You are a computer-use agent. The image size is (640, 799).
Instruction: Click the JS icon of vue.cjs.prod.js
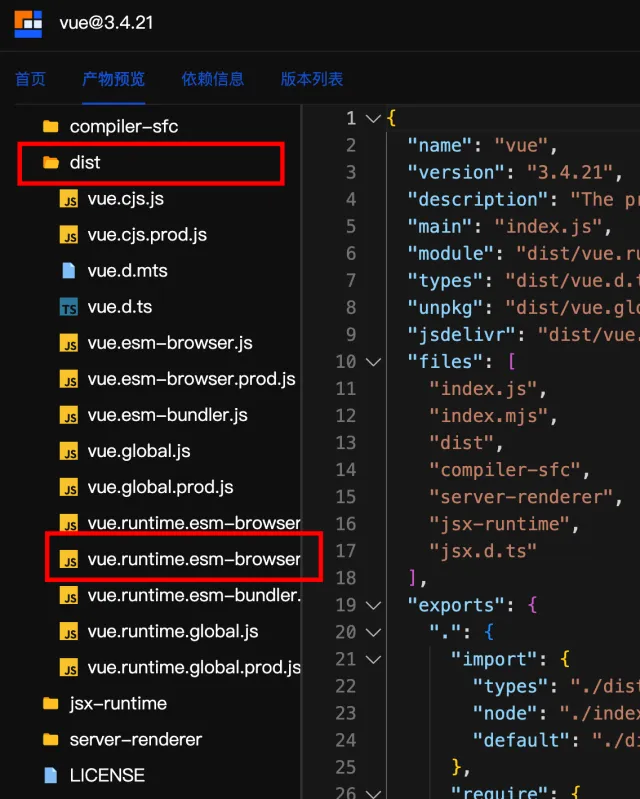(69, 235)
